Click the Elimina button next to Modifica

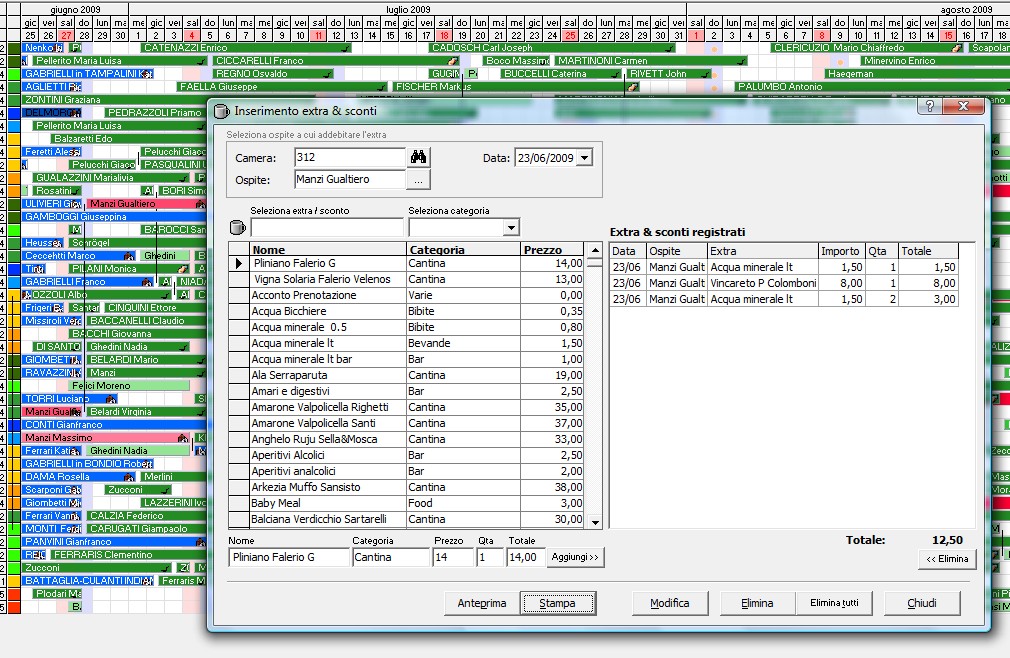tap(757, 603)
